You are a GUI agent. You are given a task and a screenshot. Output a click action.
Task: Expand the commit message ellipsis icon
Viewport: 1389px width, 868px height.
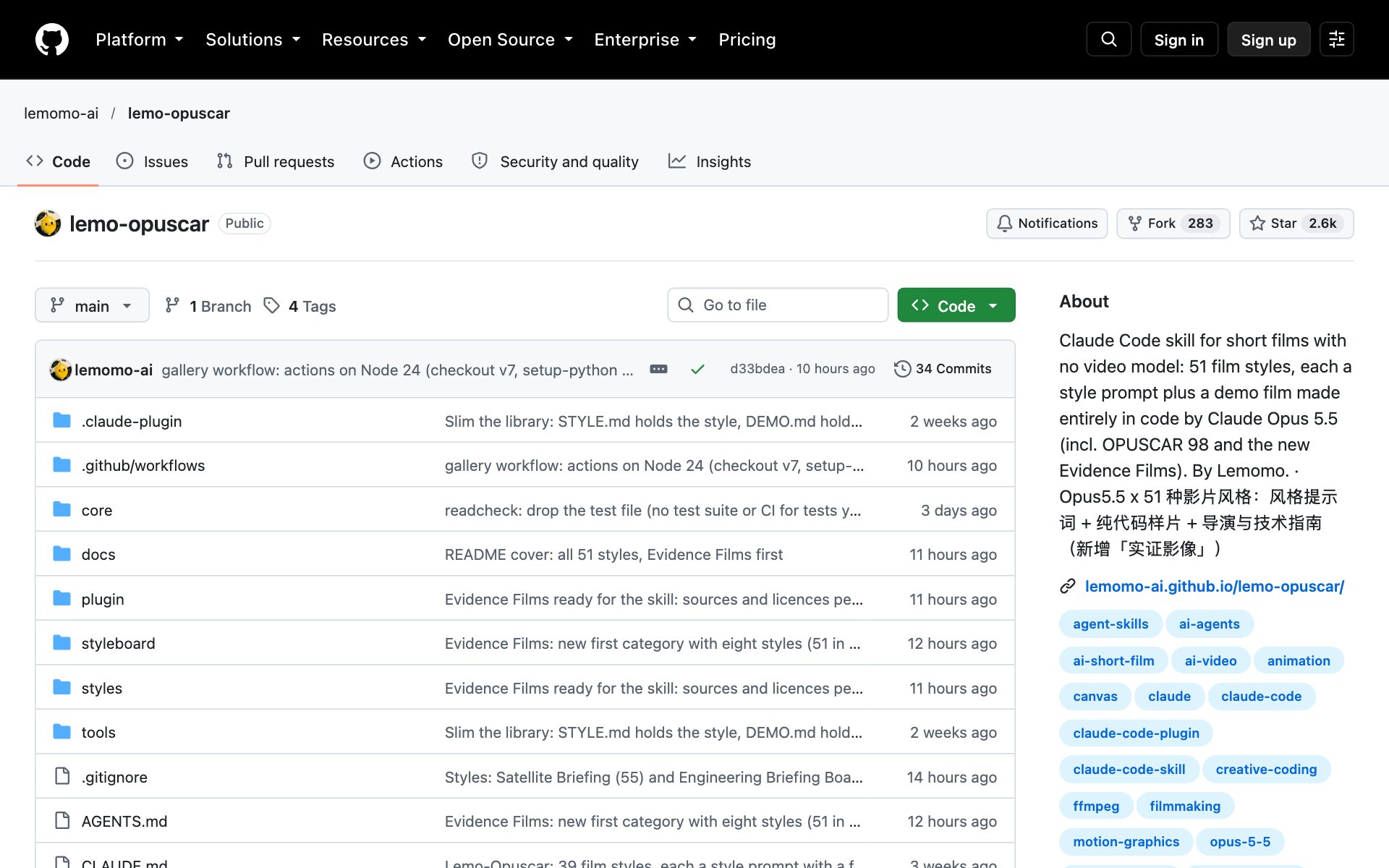tap(658, 369)
